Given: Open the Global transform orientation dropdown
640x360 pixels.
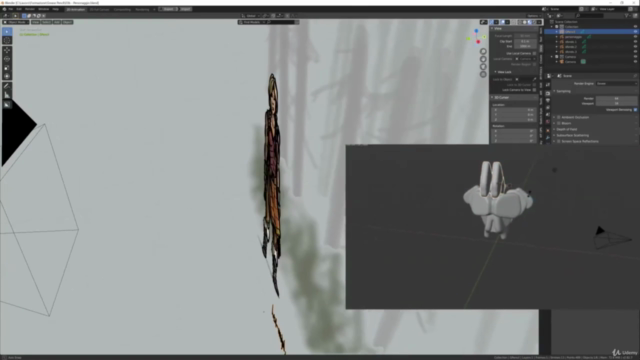Looking at the screenshot, I should tap(251, 16).
